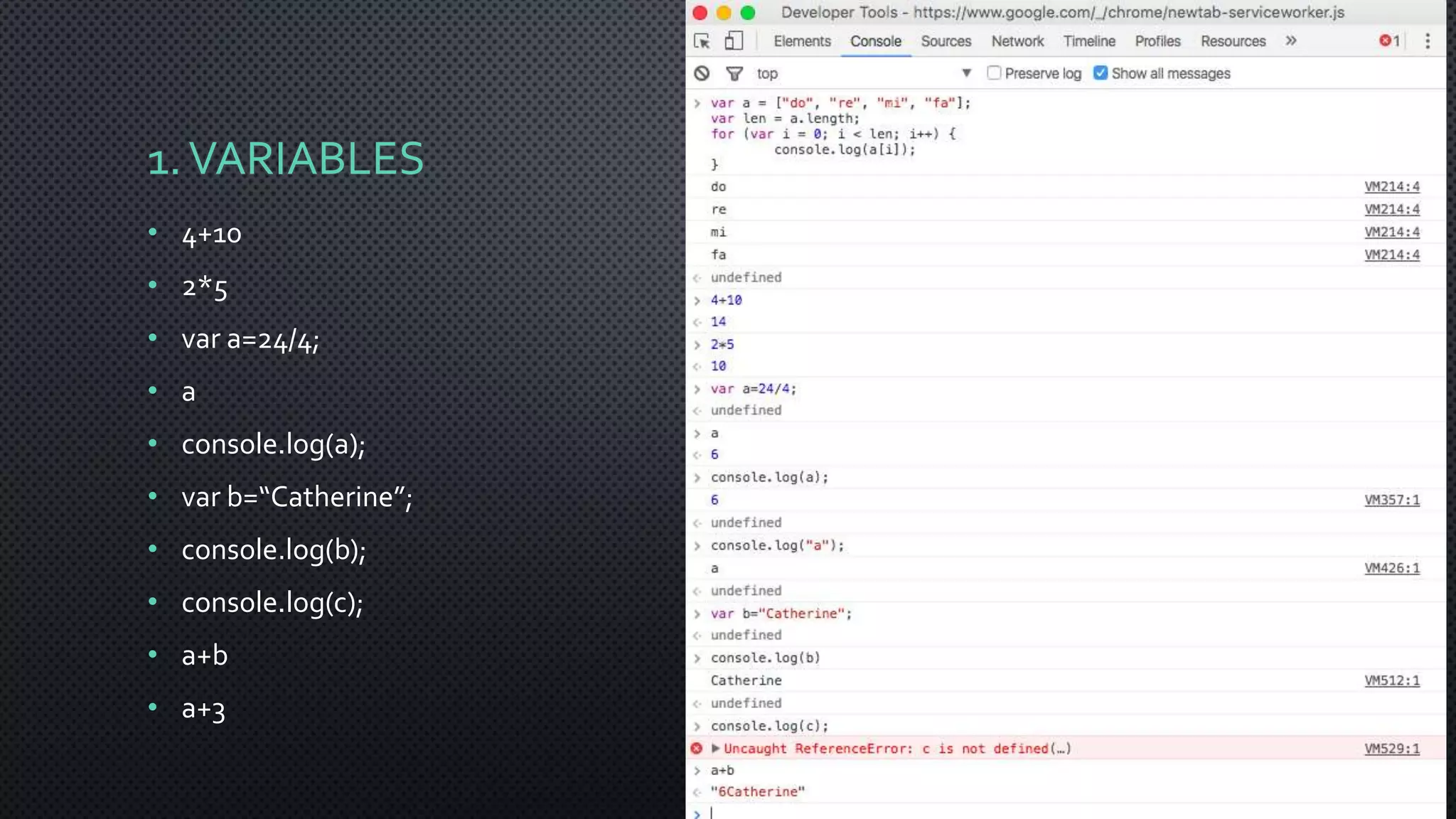Viewport: 1456px width, 819px height.
Task: Click the green zoom button of DevTools window
Action: pyautogui.click(x=747, y=13)
